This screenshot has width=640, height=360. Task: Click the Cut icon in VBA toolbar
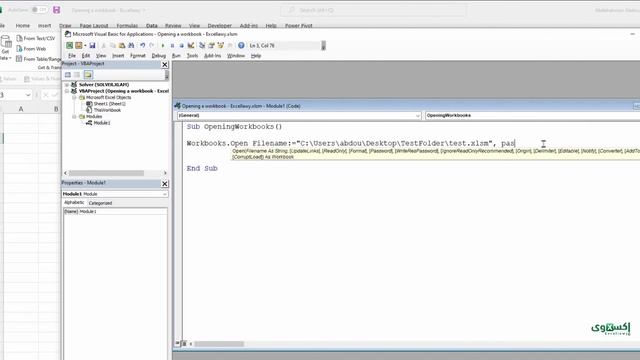[x=104, y=45]
